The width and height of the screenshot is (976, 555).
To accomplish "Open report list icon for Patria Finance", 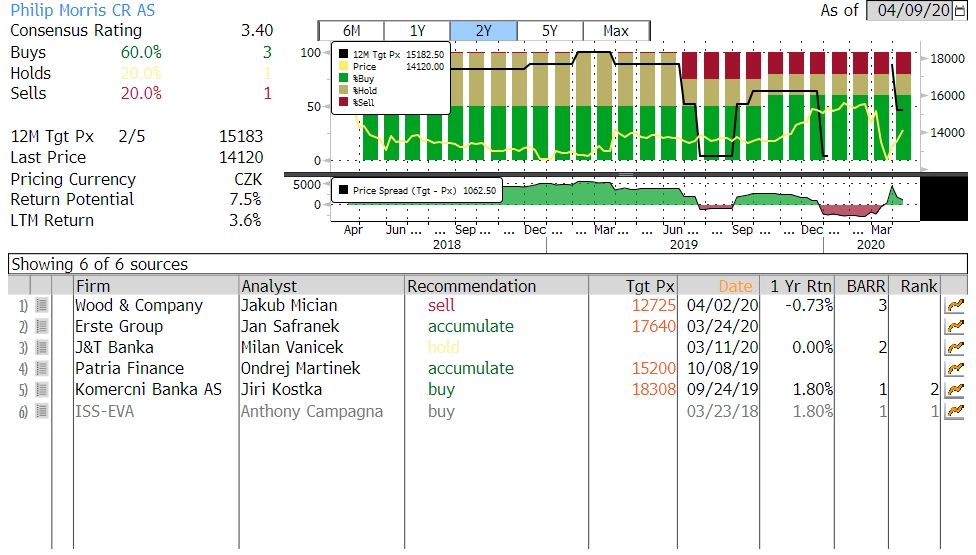I will pos(42,369).
